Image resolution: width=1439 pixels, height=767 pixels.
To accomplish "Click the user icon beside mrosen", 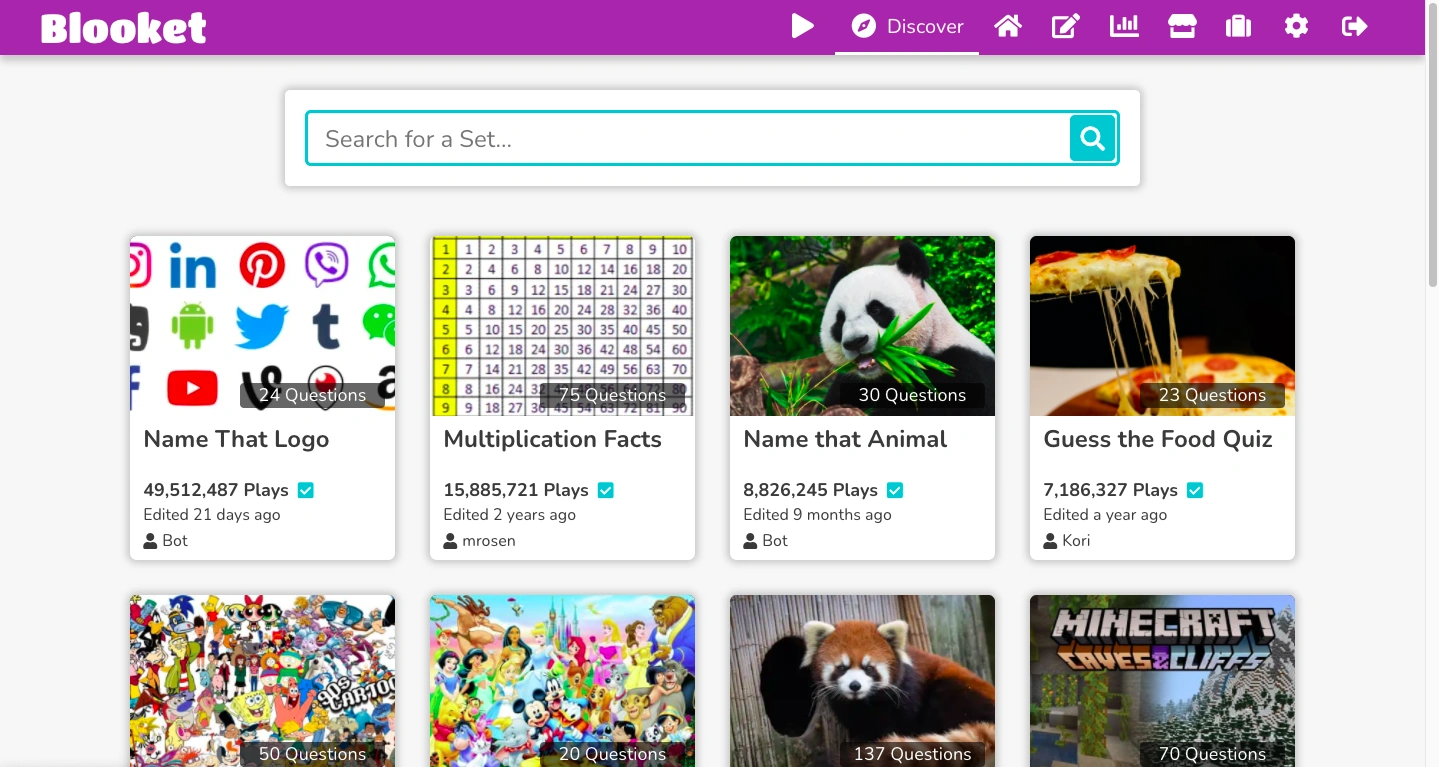I will click(x=450, y=541).
